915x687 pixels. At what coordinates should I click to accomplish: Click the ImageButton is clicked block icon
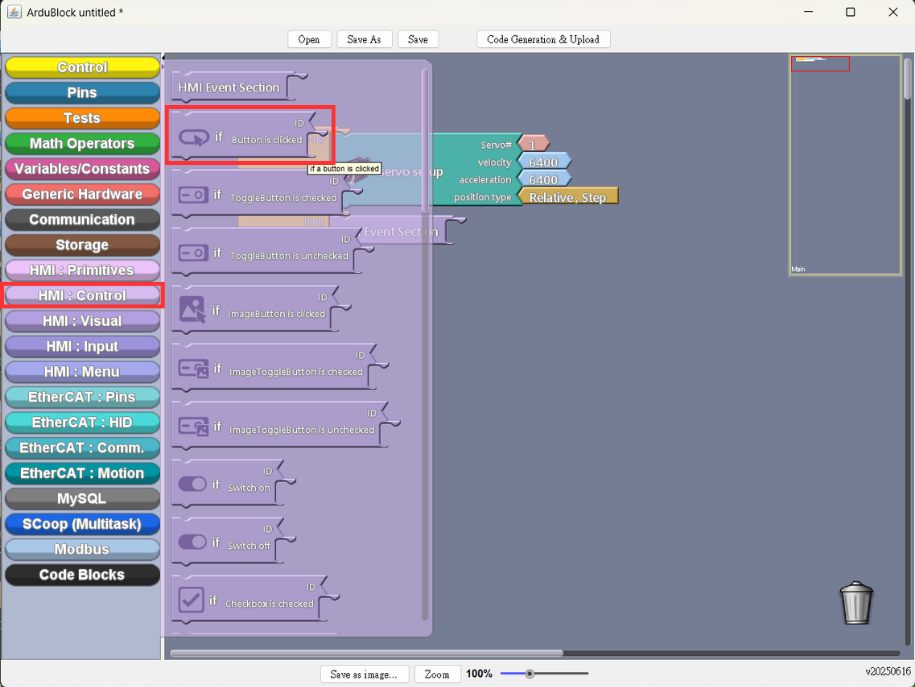193,309
